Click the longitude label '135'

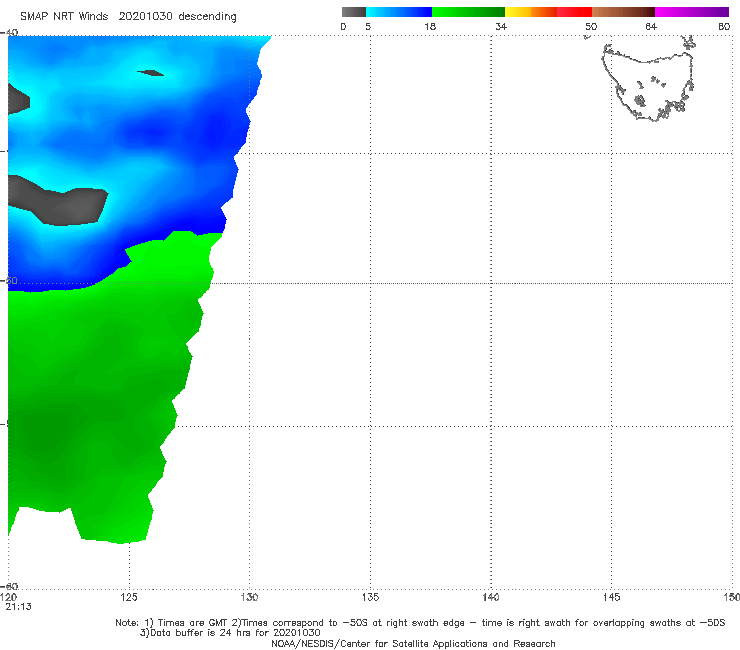[370, 598]
